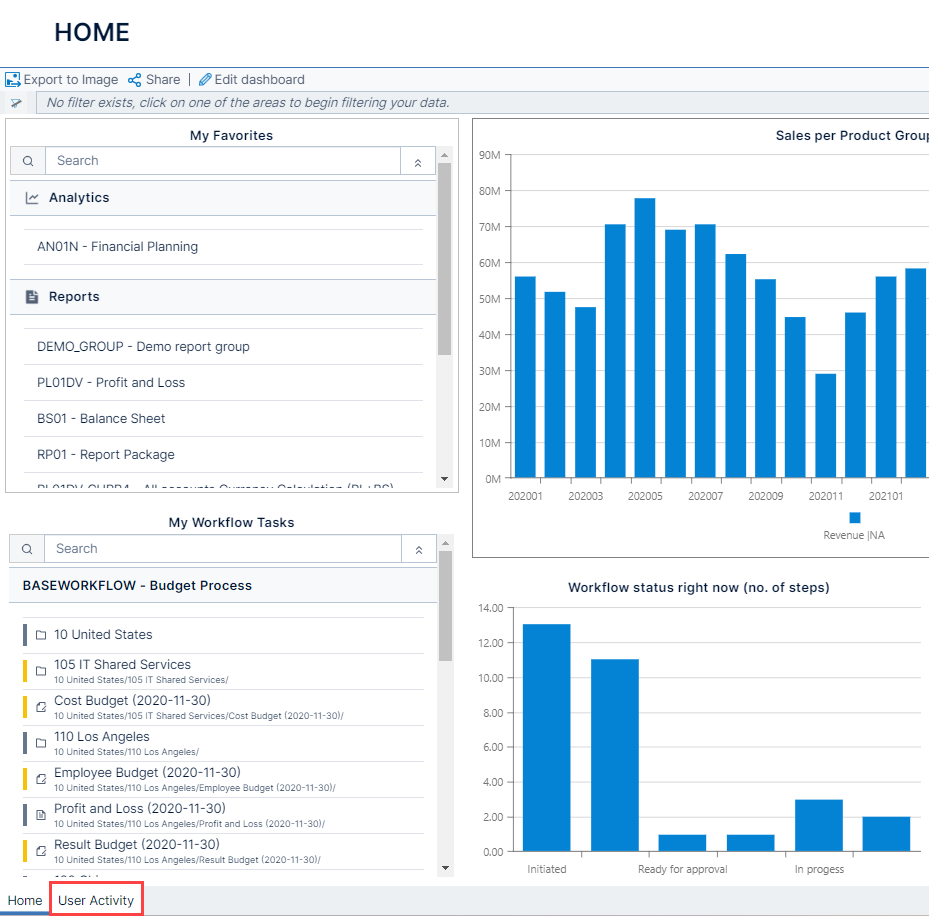Click the search magnifier in My Workflow Tasks
The image size is (929, 916).
(x=26, y=548)
